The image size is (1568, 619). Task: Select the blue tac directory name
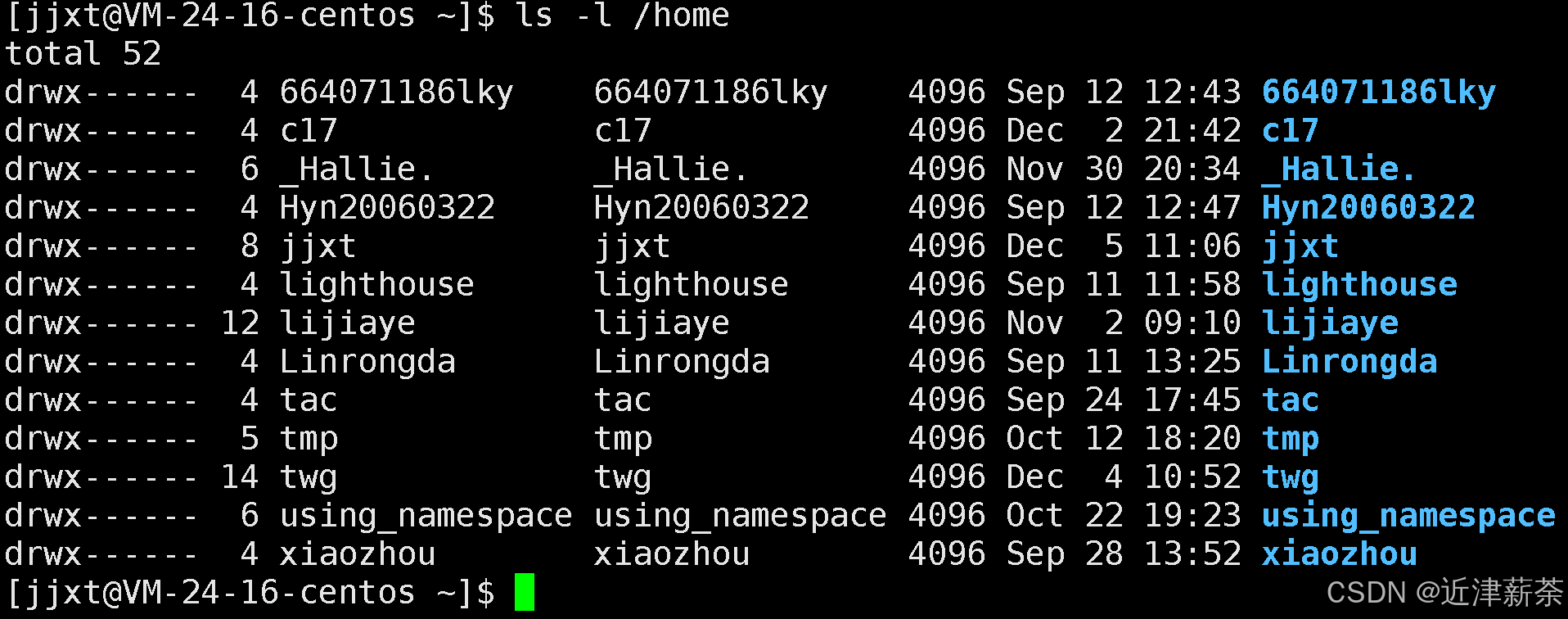point(1291,400)
